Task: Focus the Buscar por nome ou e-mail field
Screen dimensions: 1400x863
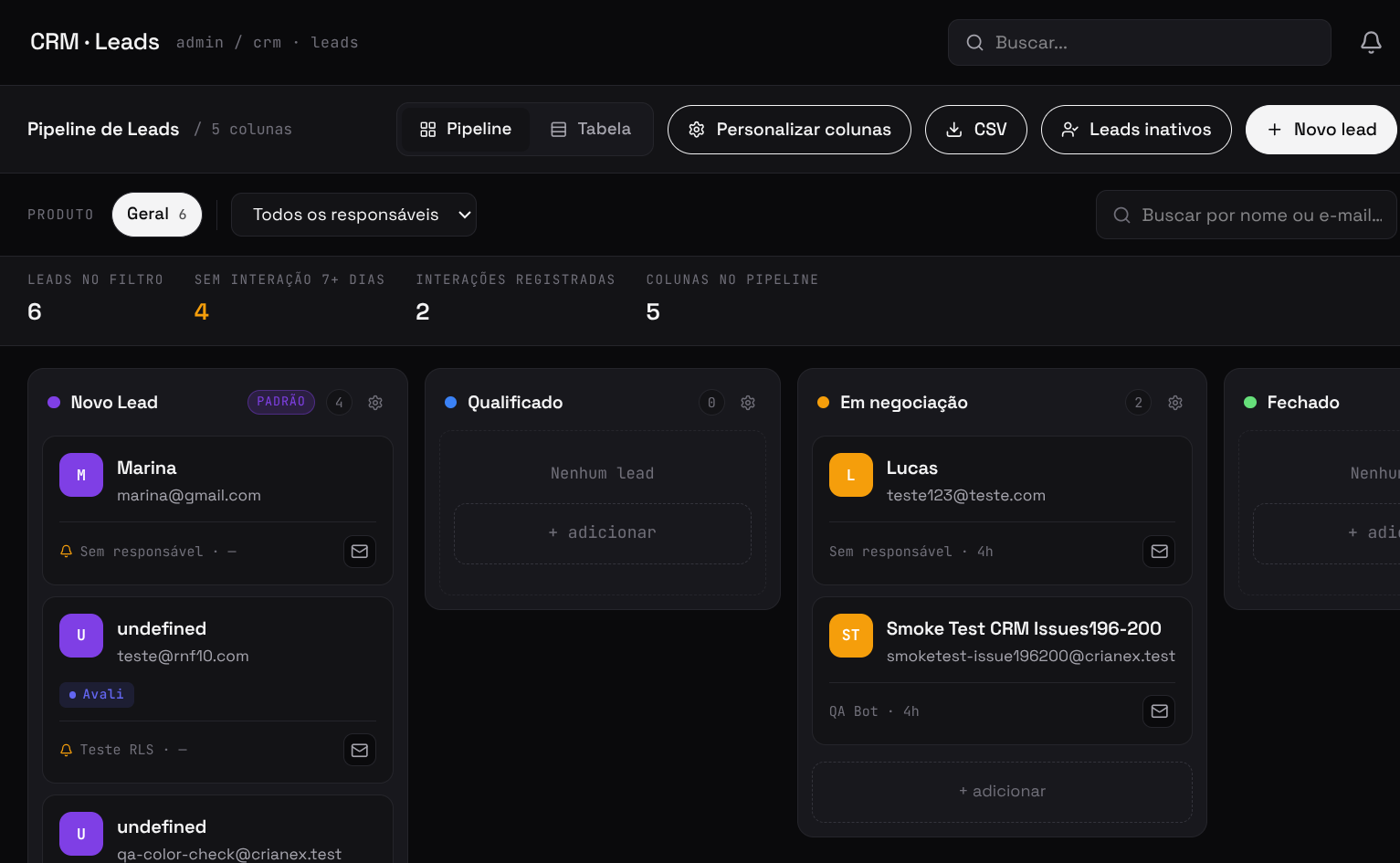Action: click(x=1247, y=215)
